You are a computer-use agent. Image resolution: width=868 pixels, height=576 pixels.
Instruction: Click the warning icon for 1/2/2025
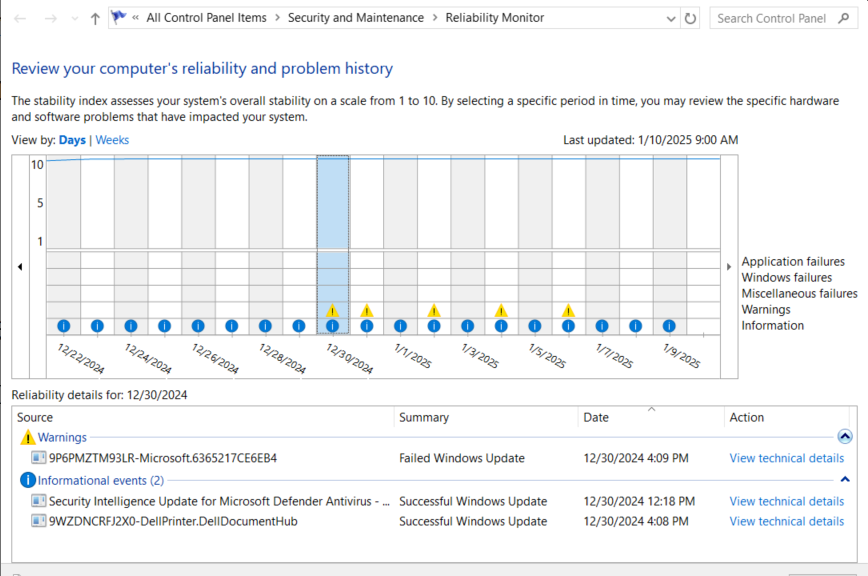click(x=434, y=310)
